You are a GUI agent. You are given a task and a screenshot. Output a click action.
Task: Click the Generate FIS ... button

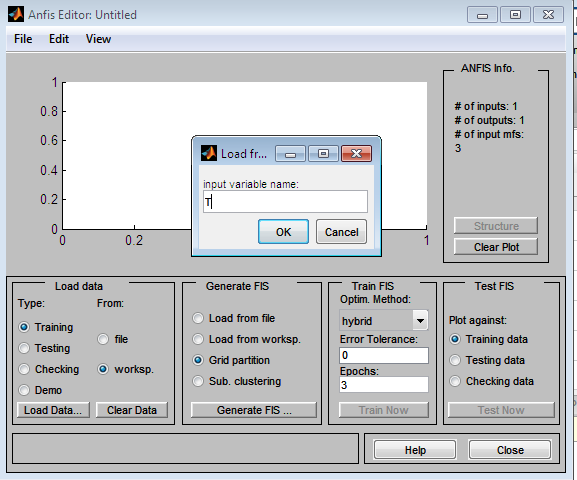tap(254, 410)
